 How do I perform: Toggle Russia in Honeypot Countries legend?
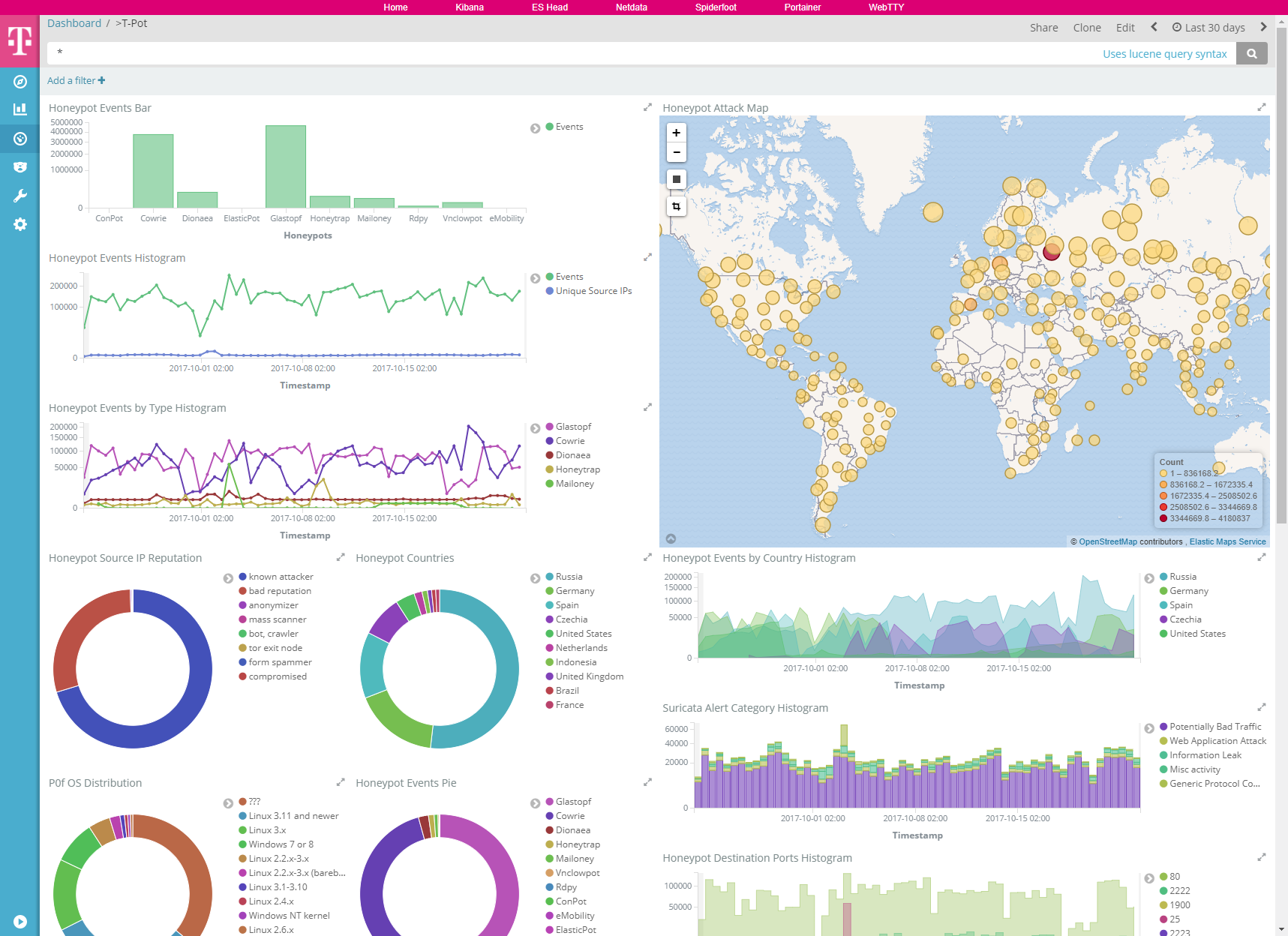pyautogui.click(x=569, y=577)
